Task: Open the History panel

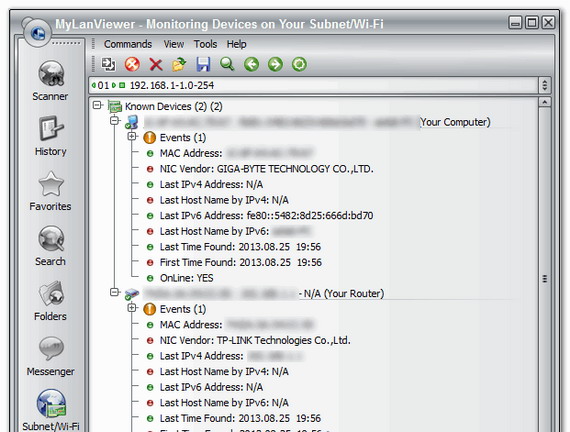Action: (51, 136)
